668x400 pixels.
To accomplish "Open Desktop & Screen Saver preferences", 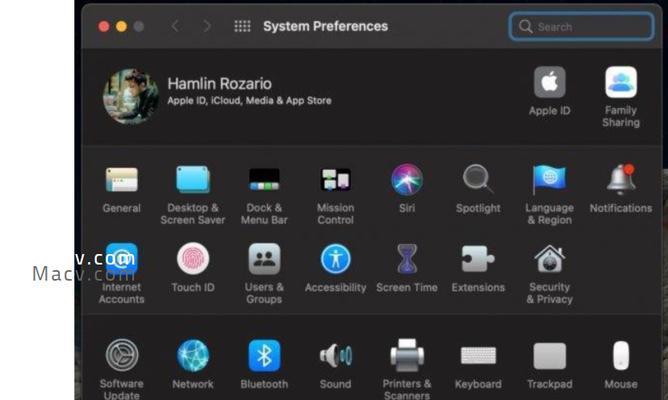I will [x=193, y=180].
